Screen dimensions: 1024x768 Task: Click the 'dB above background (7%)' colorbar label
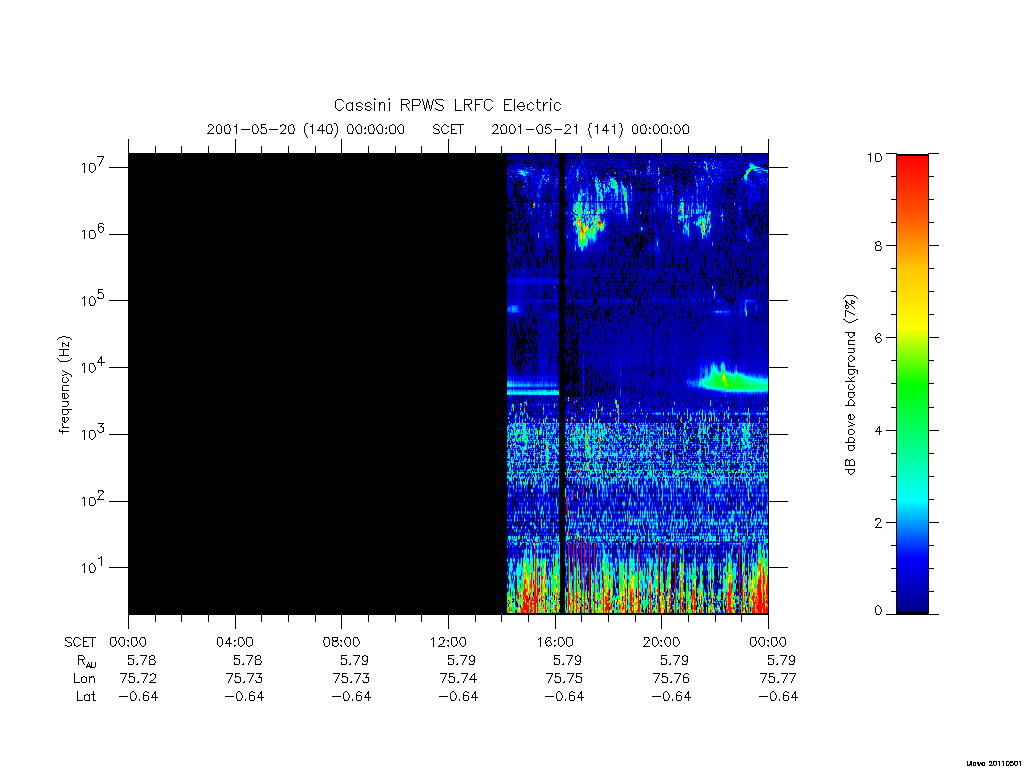tap(850, 385)
